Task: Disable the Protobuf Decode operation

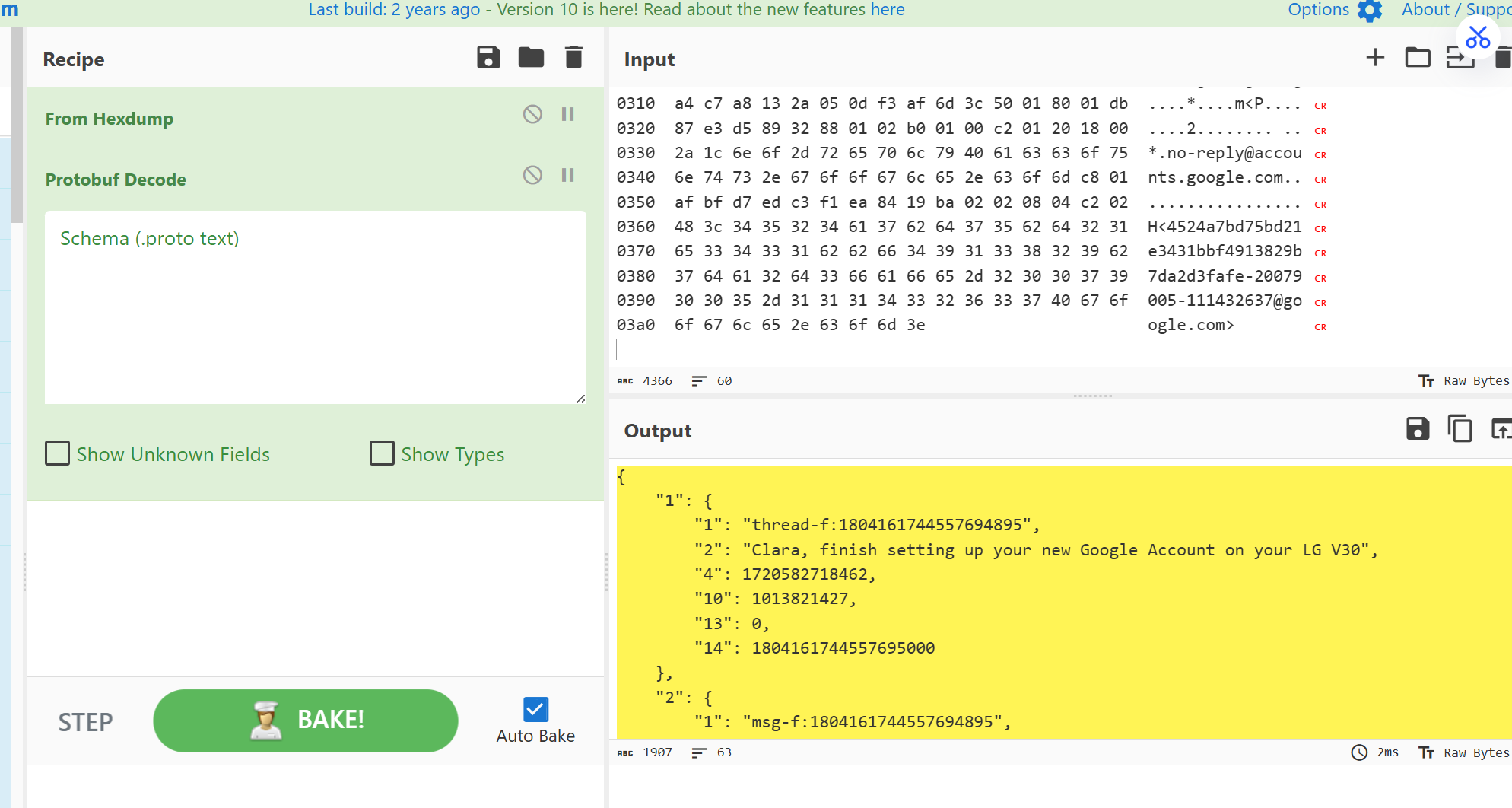Action: tap(532, 176)
